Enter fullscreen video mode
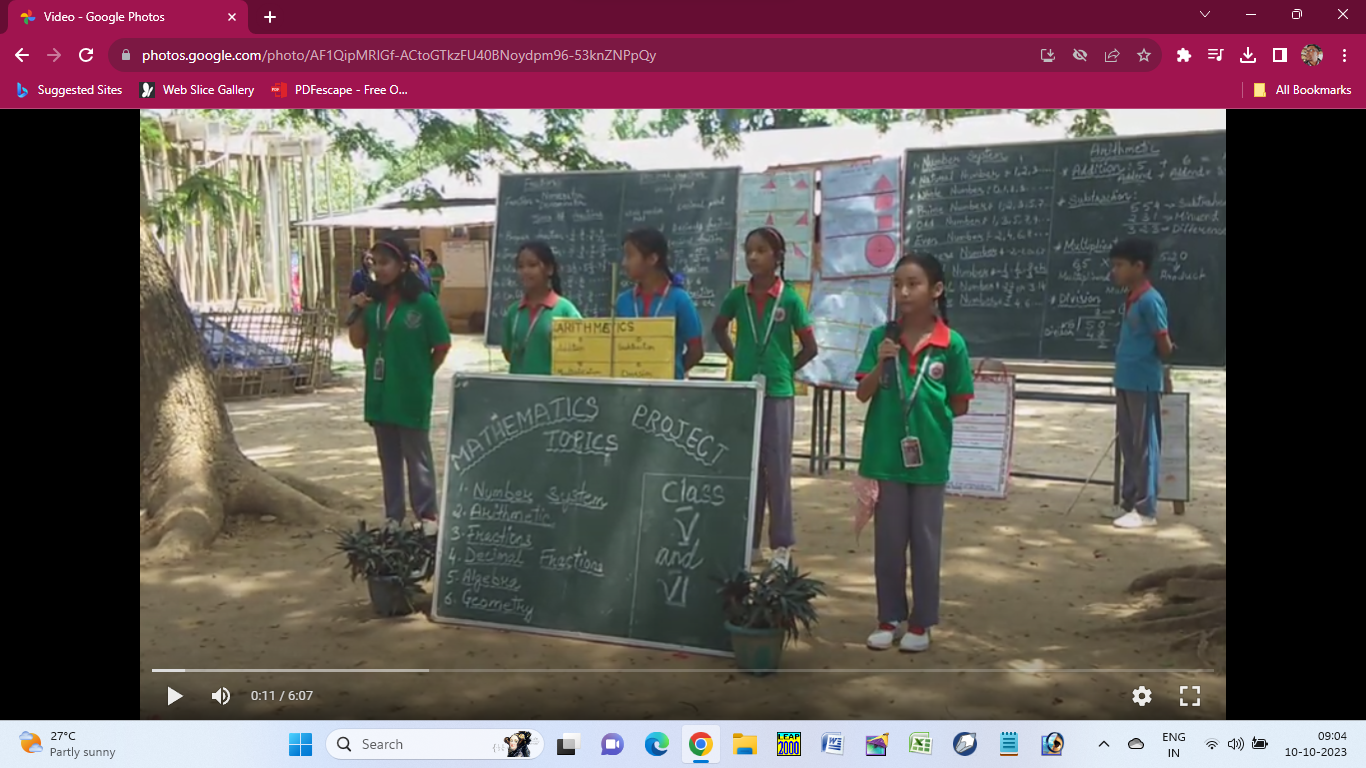This screenshot has height=768, width=1366. (1189, 696)
